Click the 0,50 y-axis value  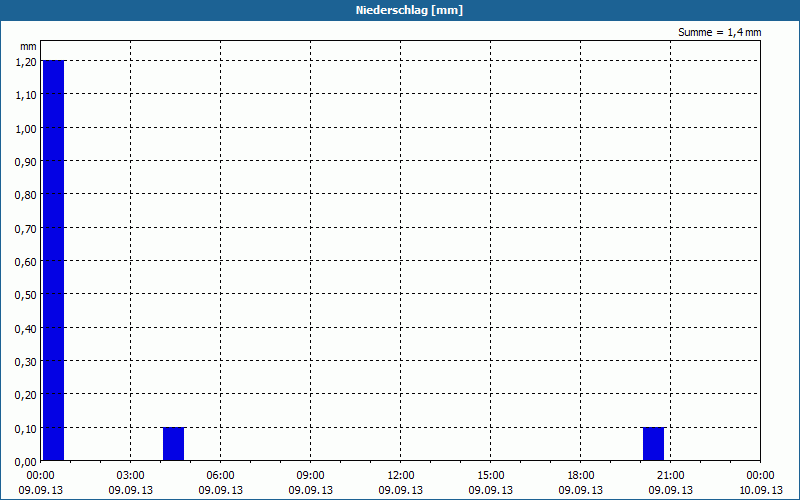tap(26, 295)
